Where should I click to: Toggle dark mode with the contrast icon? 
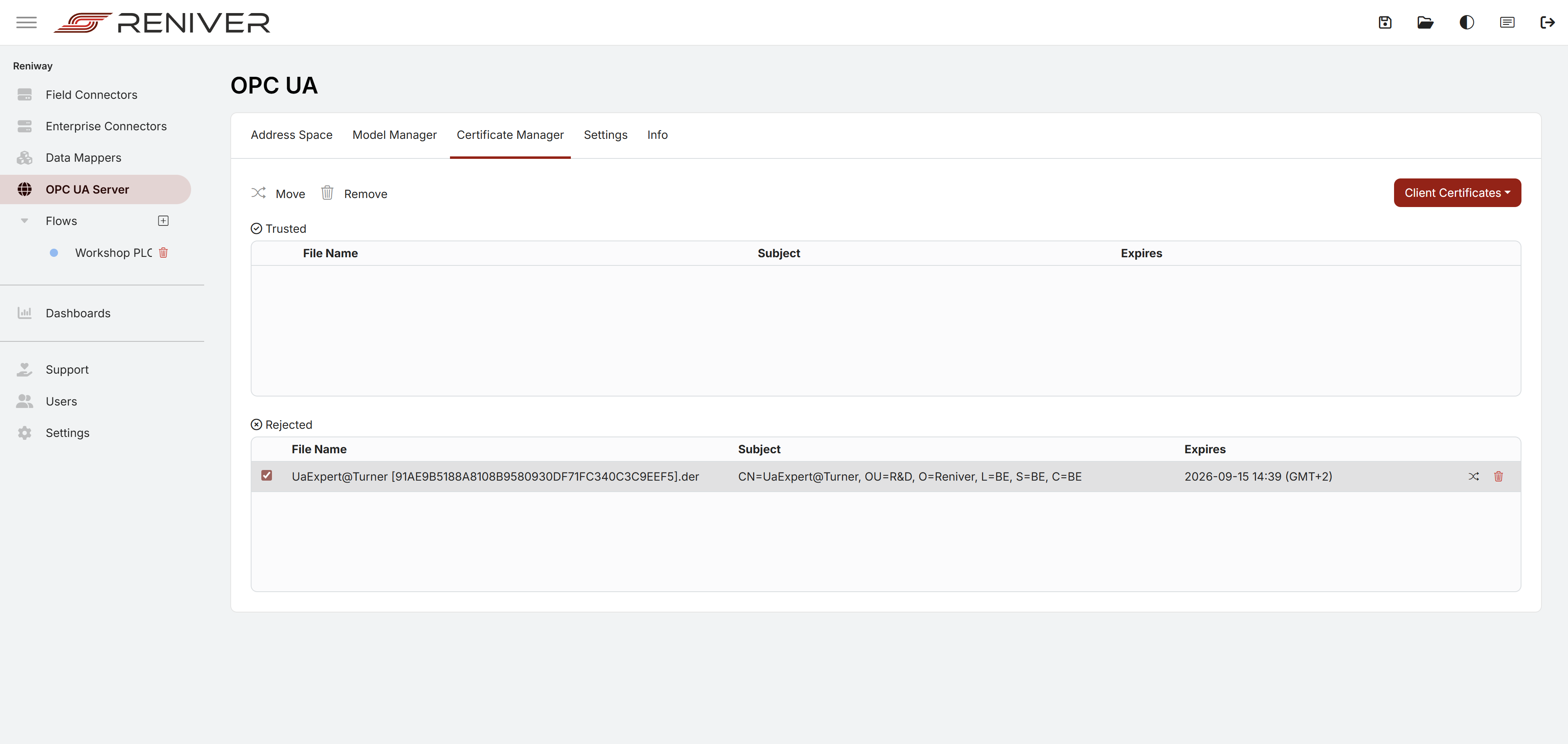tap(1466, 22)
